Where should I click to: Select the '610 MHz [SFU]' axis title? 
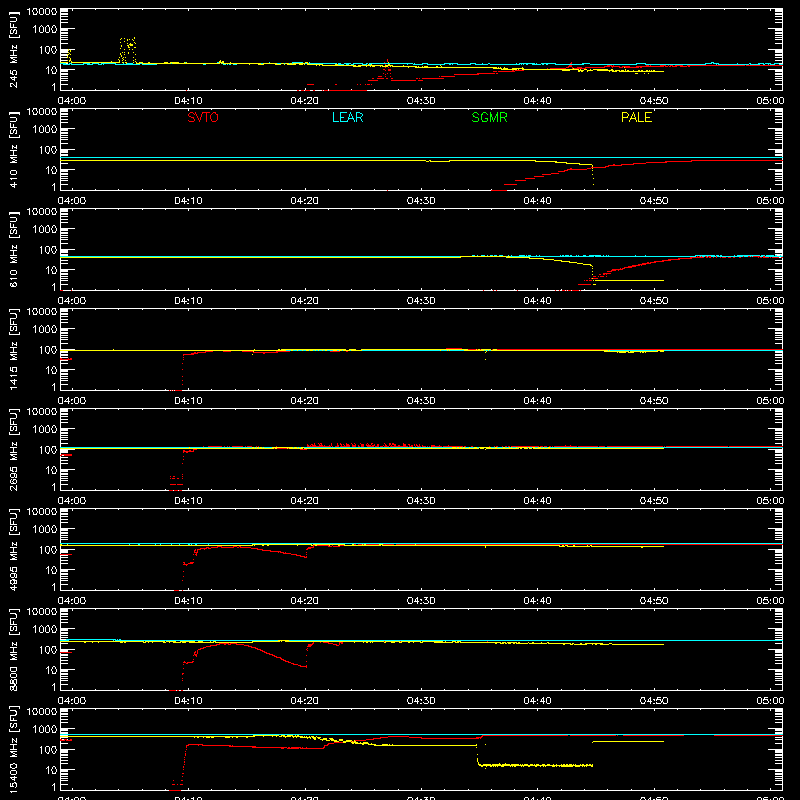13,250
